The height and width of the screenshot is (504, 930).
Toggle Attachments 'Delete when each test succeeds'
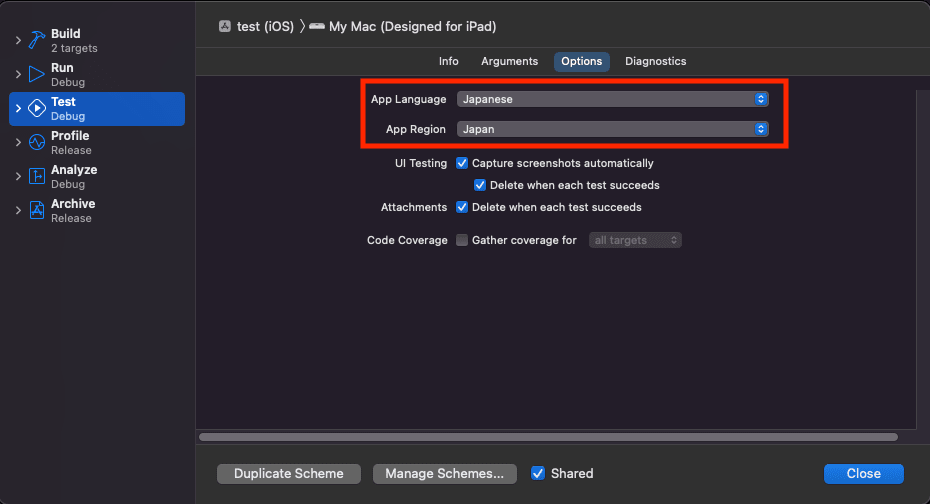click(x=462, y=207)
